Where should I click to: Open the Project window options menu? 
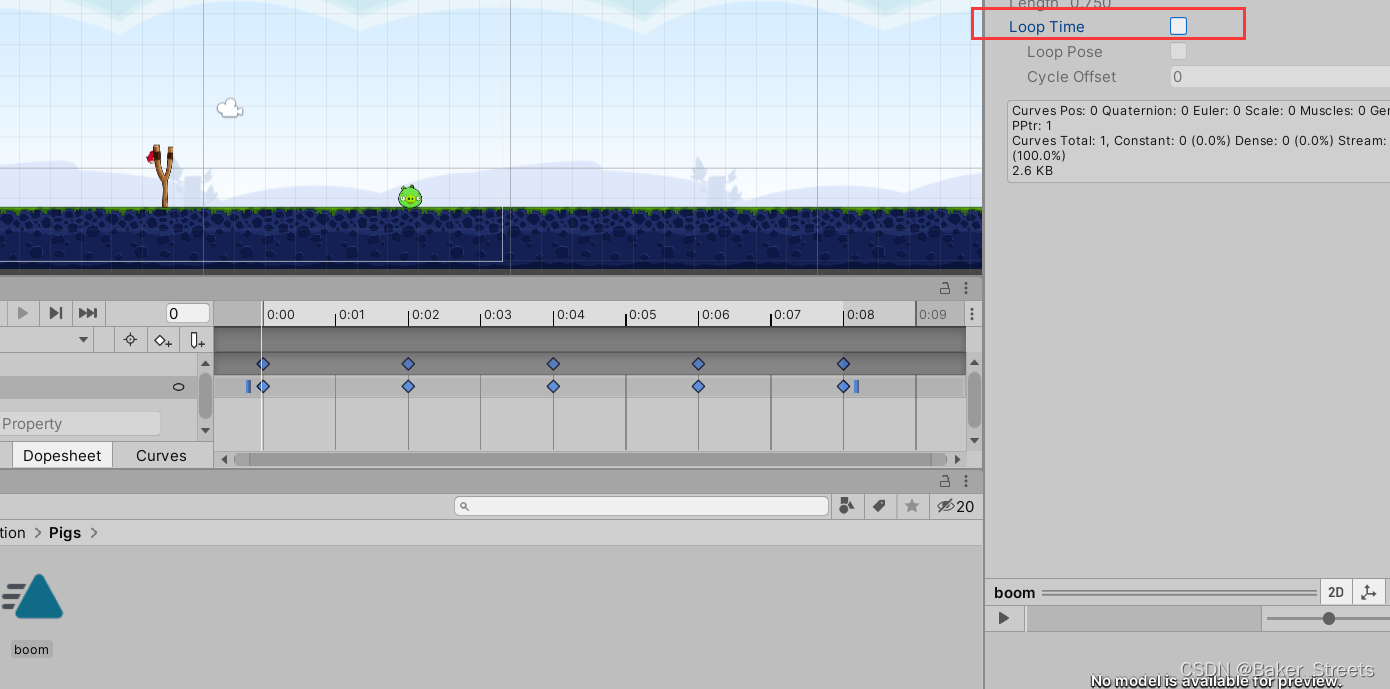[966, 481]
